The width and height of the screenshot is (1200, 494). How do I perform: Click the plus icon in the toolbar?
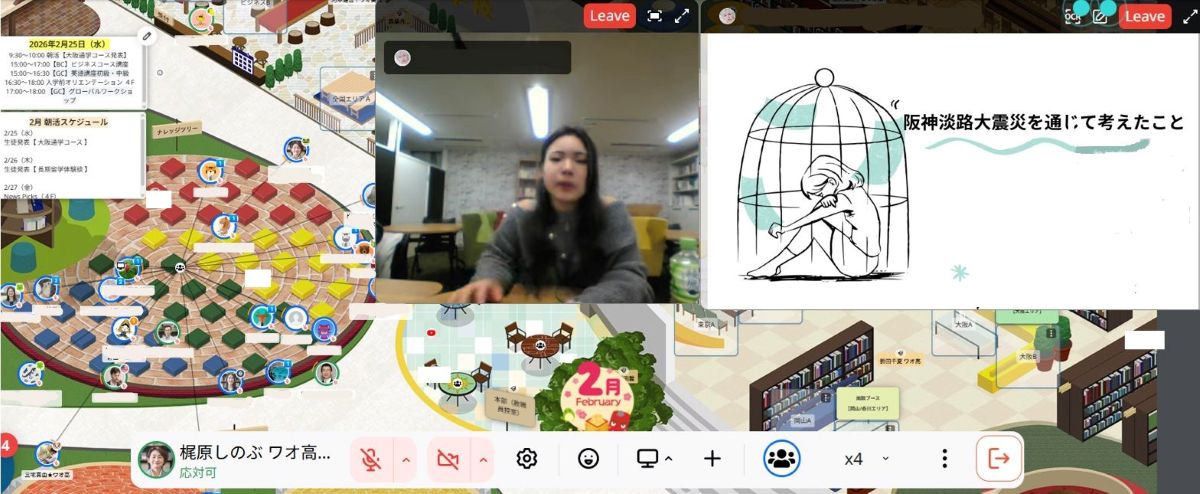712,459
